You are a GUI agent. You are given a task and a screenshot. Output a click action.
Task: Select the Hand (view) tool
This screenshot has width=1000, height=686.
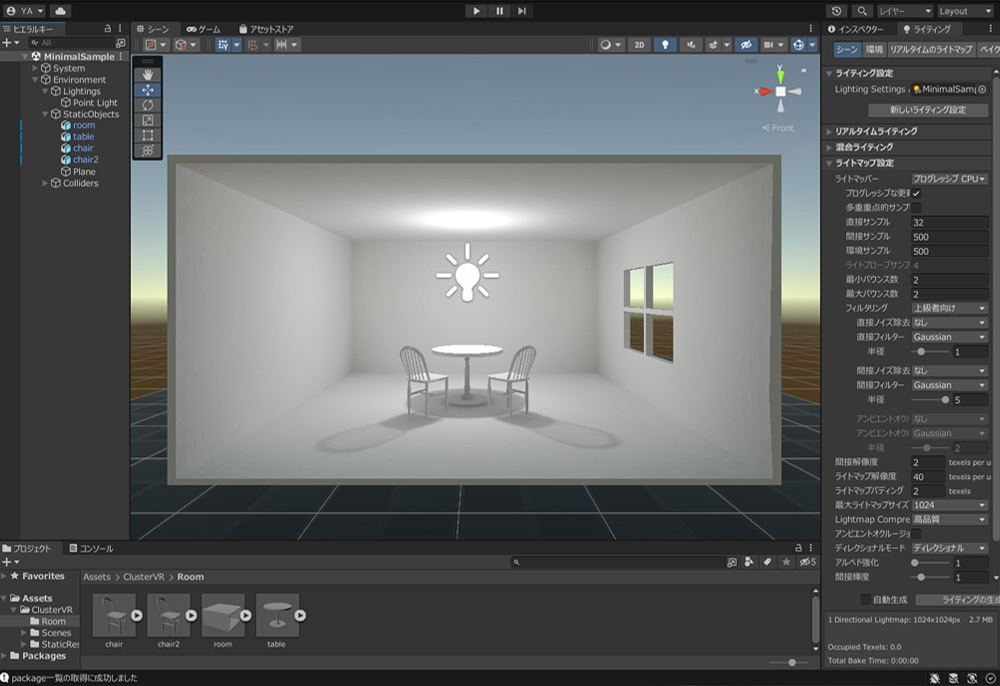tap(148, 74)
